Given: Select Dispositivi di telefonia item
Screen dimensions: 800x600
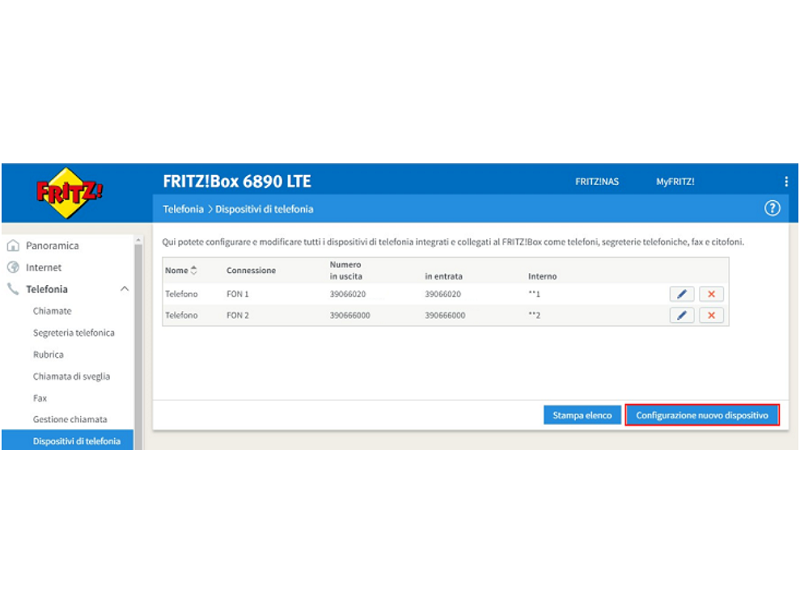Looking at the screenshot, I should [x=67, y=441].
